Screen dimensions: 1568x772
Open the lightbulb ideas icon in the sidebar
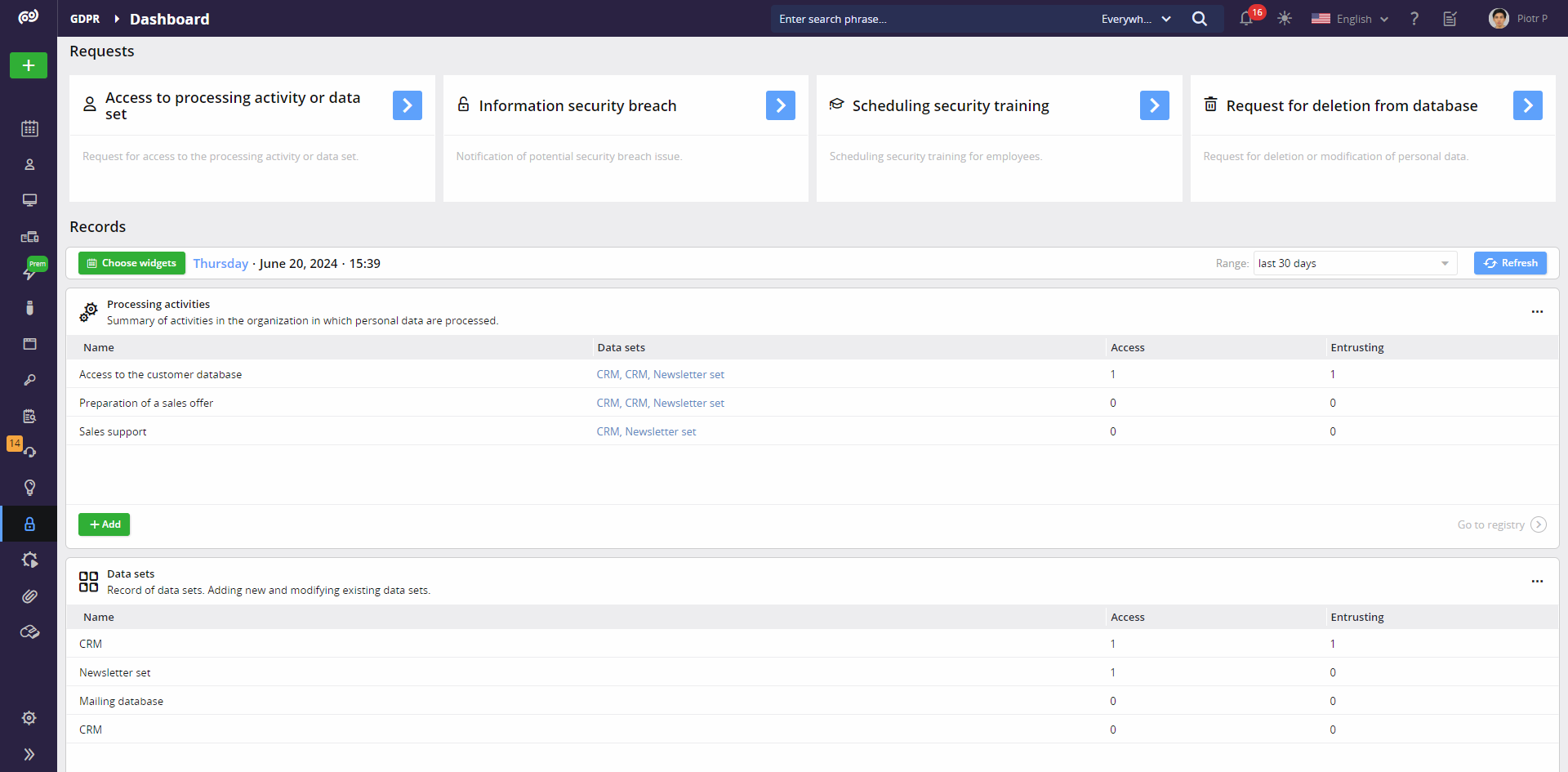point(29,488)
